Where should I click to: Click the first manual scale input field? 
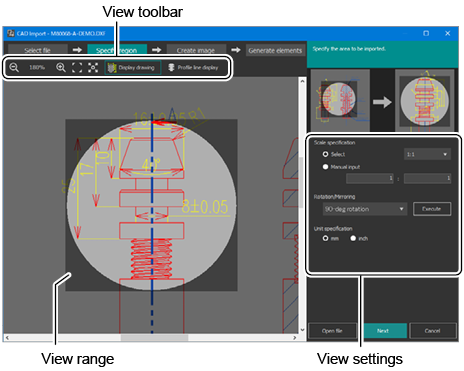pyautogui.click(x=370, y=179)
